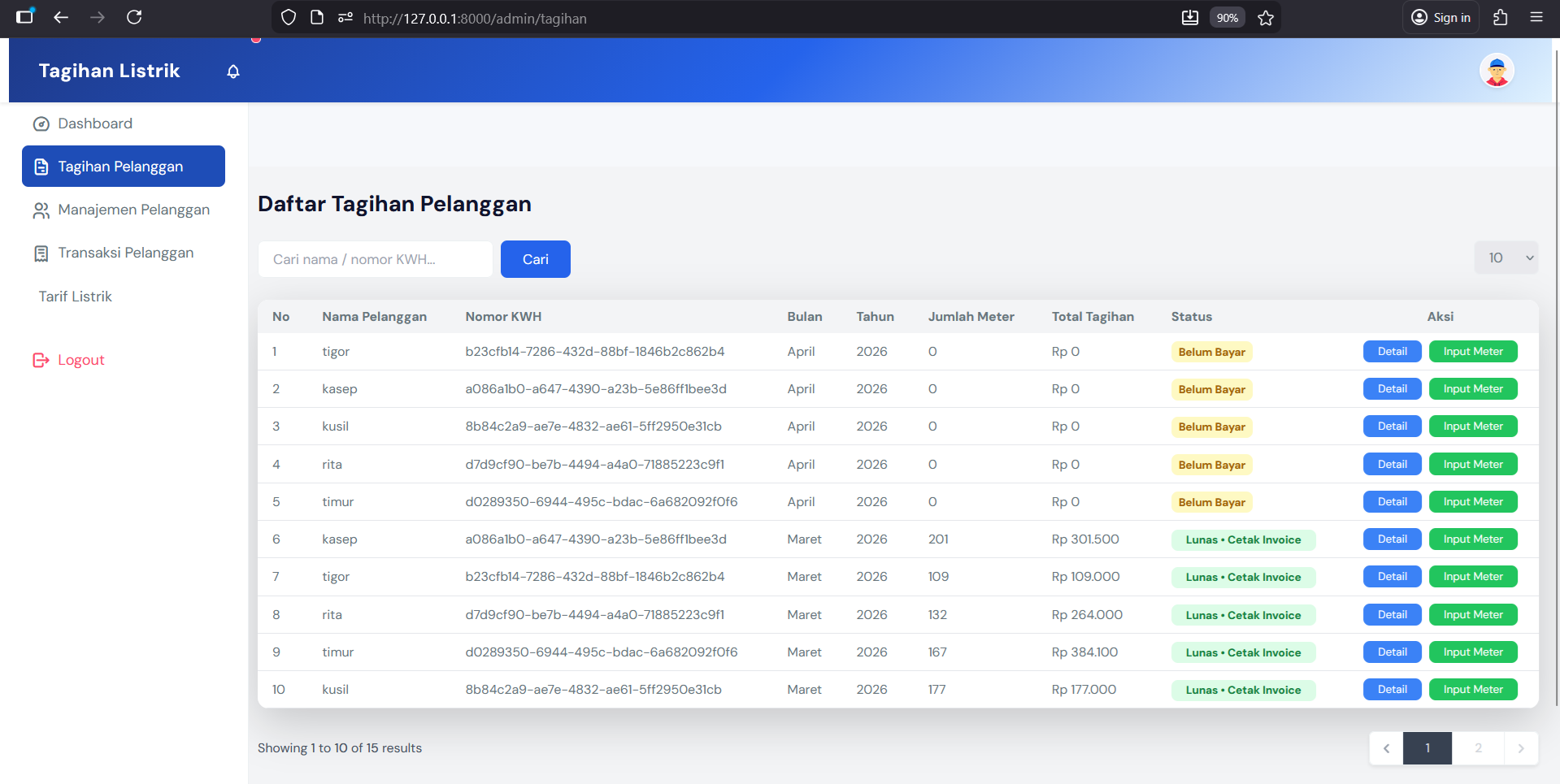
Task: Click the 'Showing 1 to 10 of 15 results' text
Action: point(340,748)
